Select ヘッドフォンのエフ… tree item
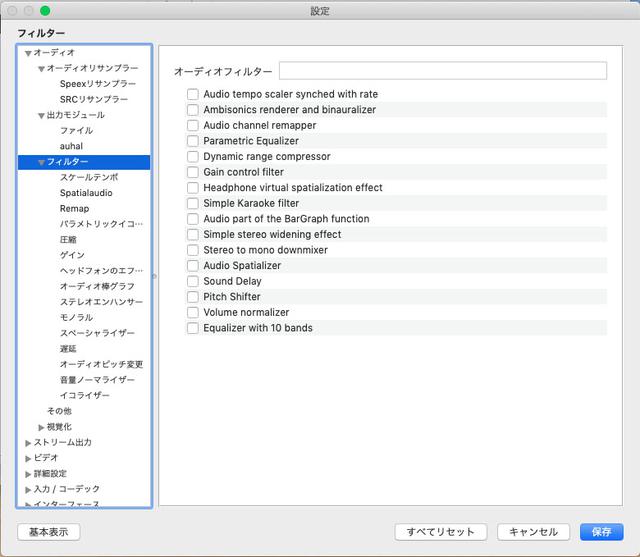The width and height of the screenshot is (640, 557). 101,271
